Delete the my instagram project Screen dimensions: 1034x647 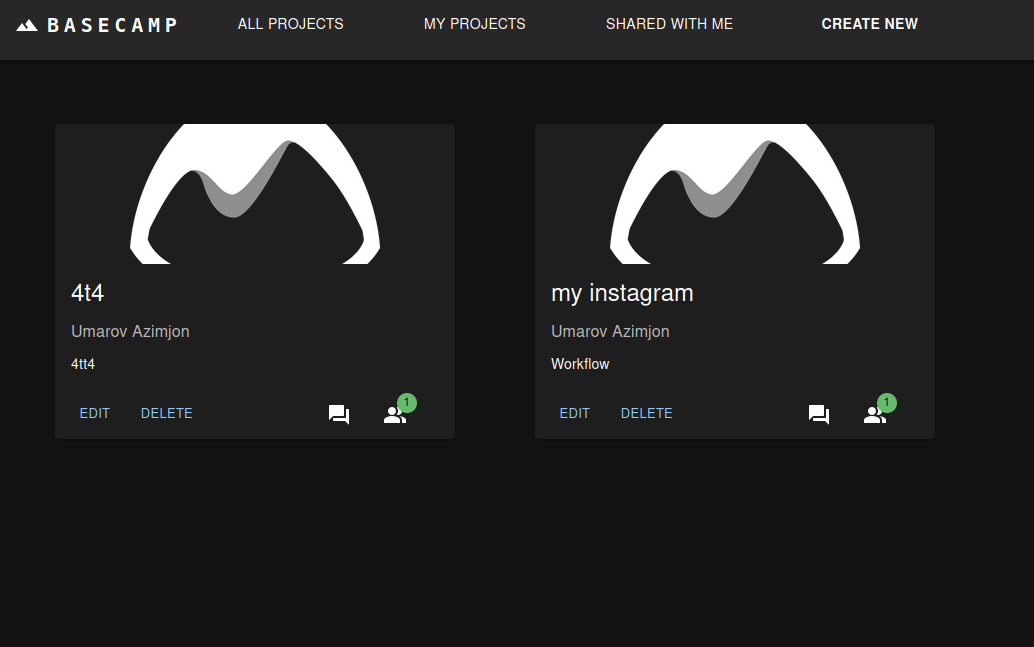tap(646, 413)
